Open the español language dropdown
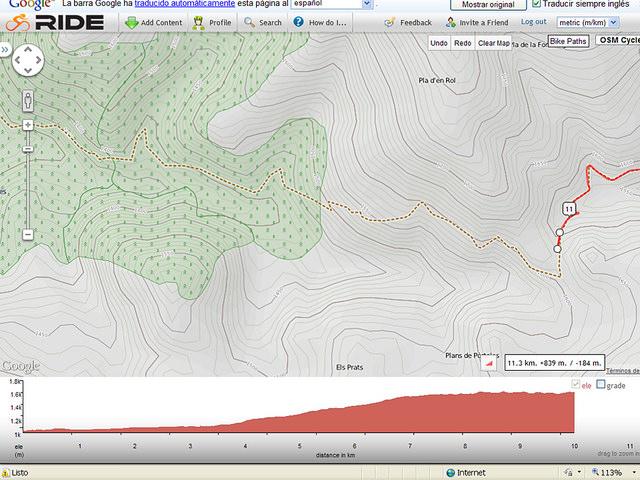 [331, 4]
